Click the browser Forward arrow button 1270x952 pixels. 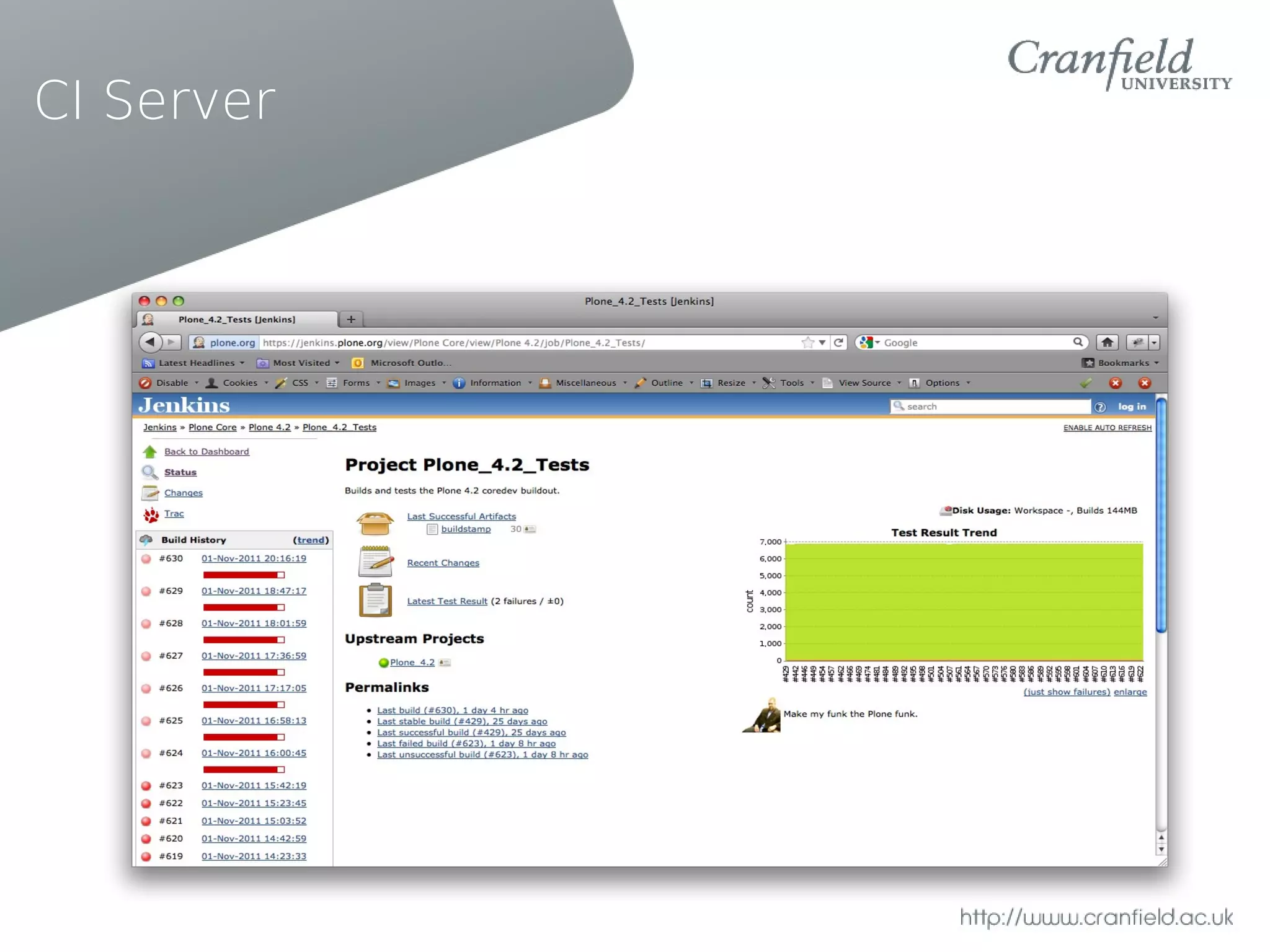(172, 342)
